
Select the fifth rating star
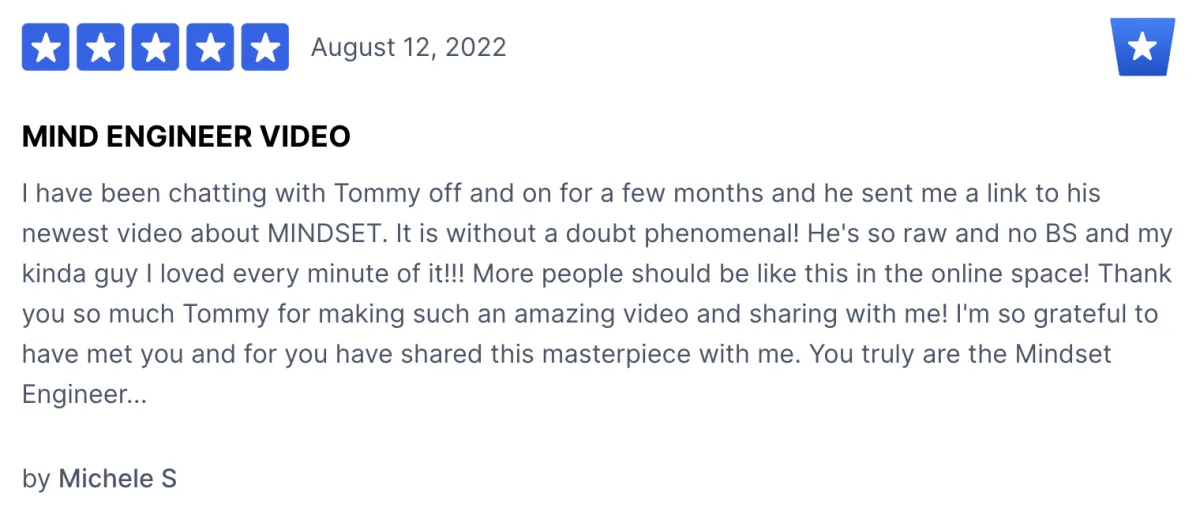point(264,47)
